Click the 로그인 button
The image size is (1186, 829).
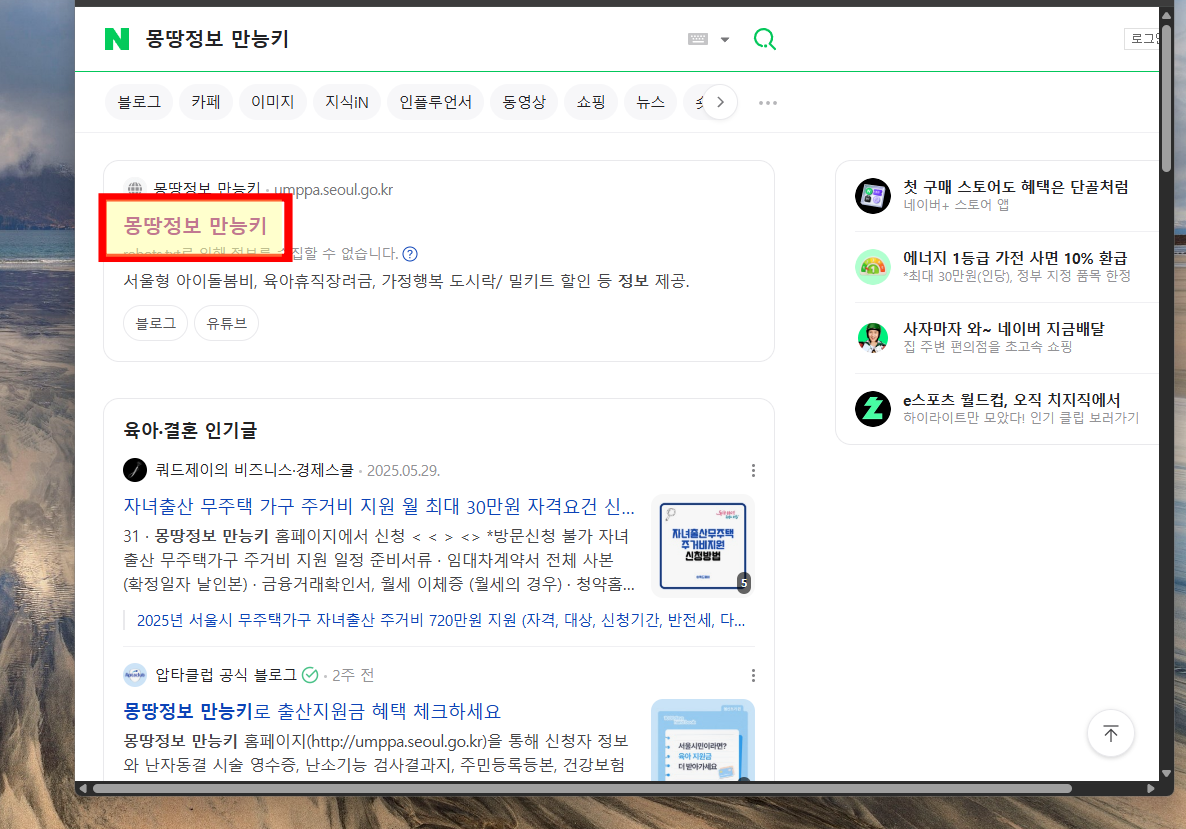tap(1142, 39)
